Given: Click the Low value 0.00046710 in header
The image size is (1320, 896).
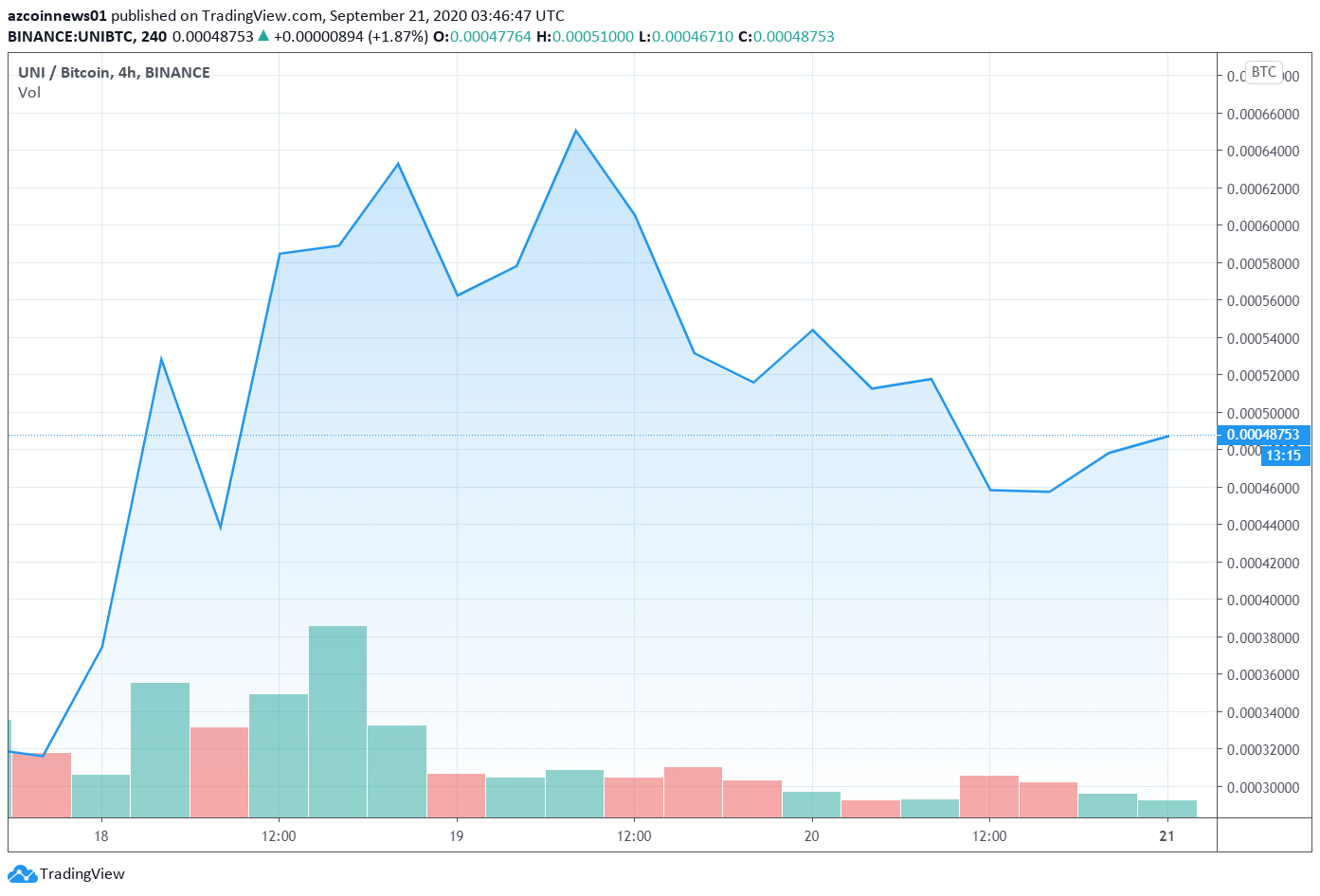Looking at the screenshot, I should [x=692, y=36].
